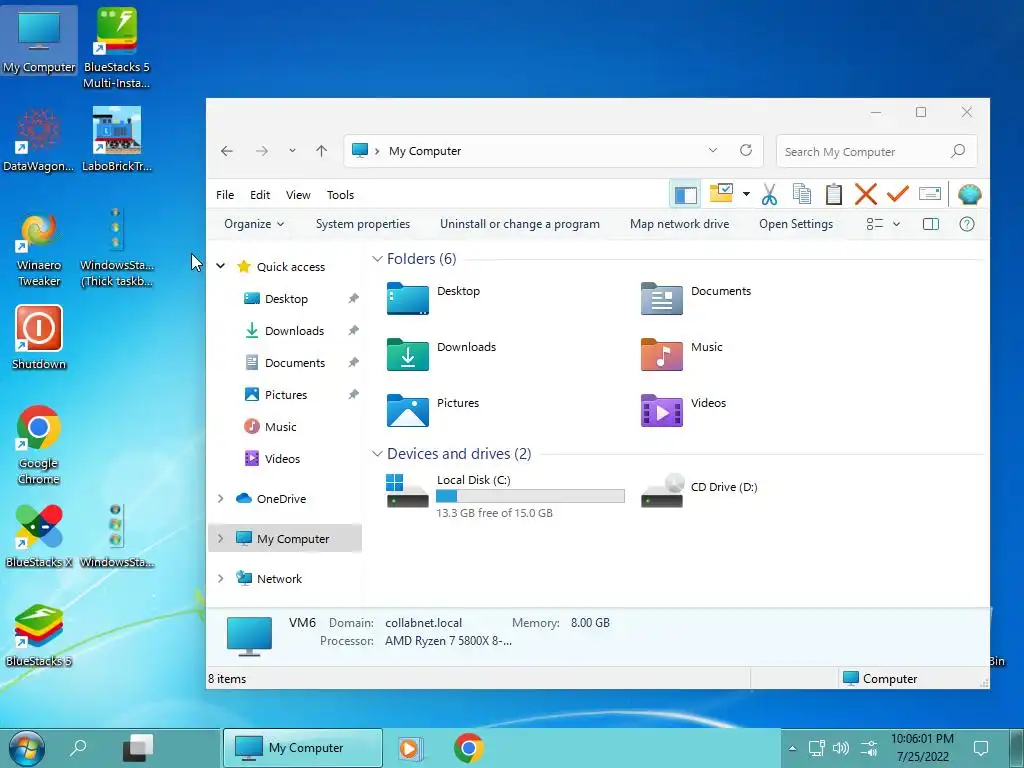The width and height of the screenshot is (1024, 768).
Task: Open the Tools menu
Action: (x=340, y=195)
